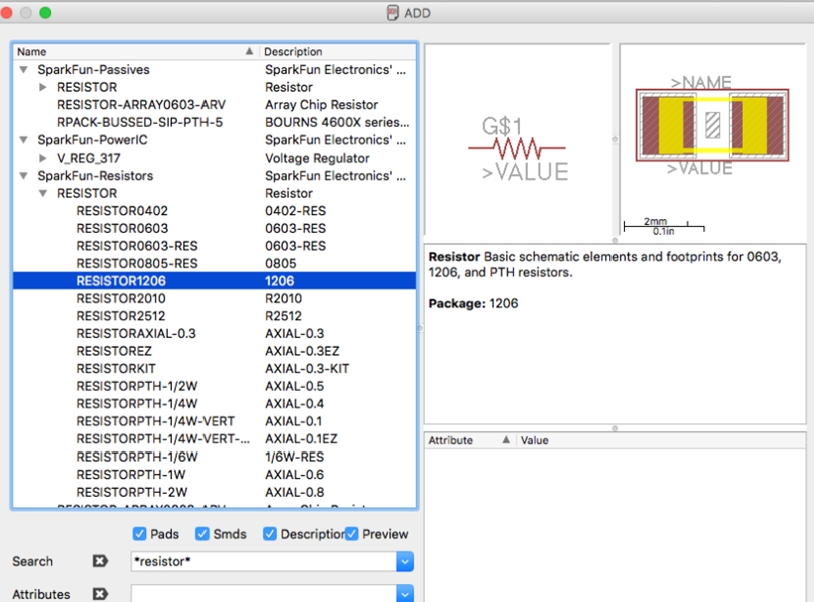814x602 pixels.
Task: Select the highlighted RESISTOR1206 row
Action: click(x=214, y=281)
